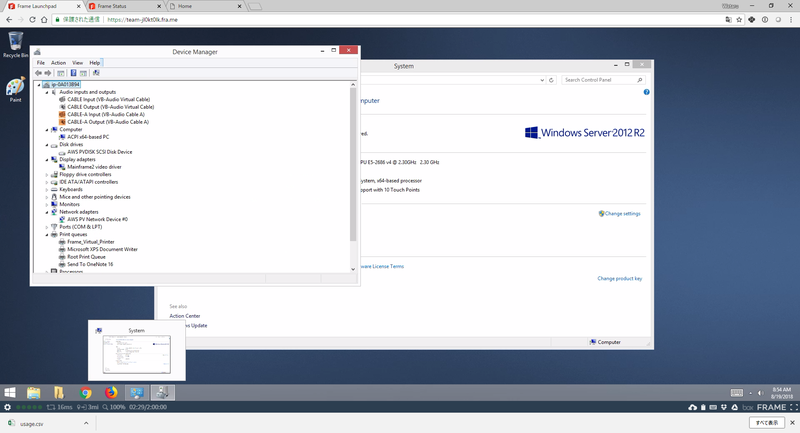Click the Search Control Panel field
This screenshot has height=433, width=800.
point(603,80)
